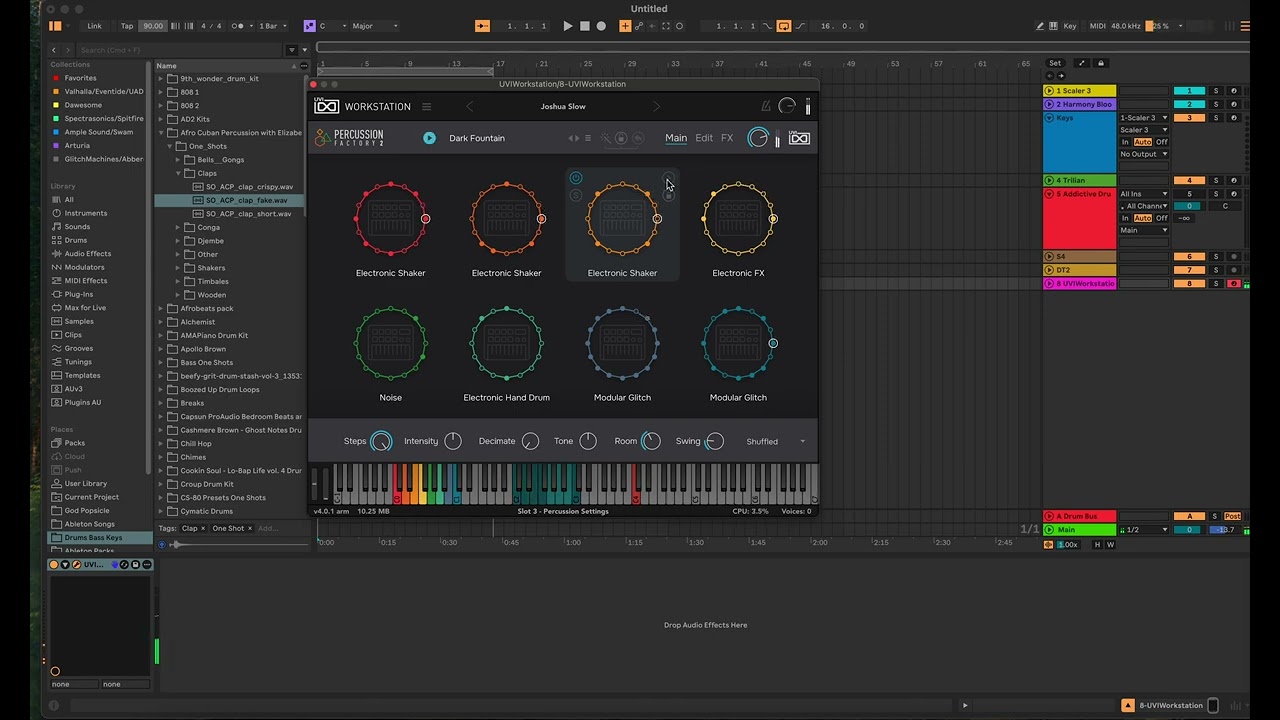Click the Intensity knob
1280x720 pixels.
[x=453, y=441]
